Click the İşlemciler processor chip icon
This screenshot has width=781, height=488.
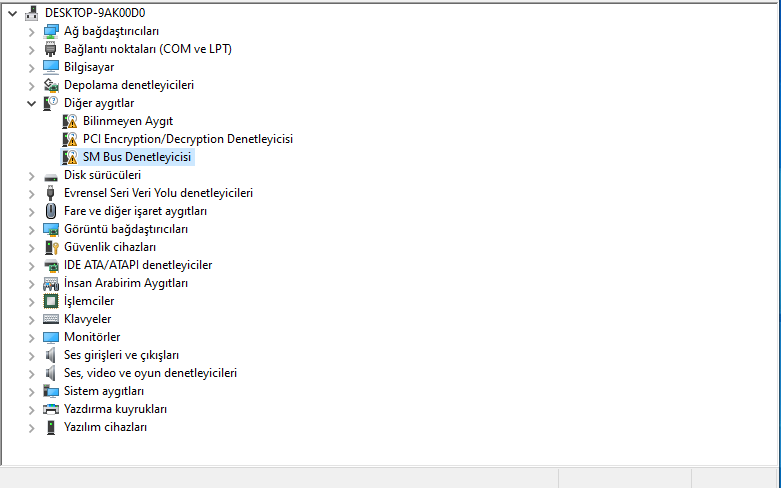point(50,301)
